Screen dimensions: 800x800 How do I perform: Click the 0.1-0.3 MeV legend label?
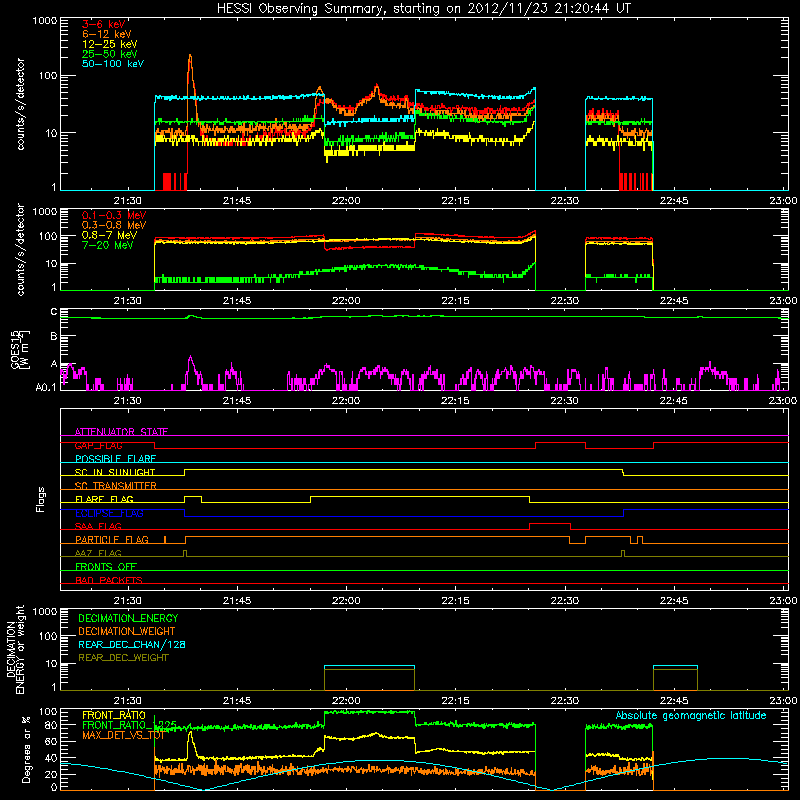point(114,215)
